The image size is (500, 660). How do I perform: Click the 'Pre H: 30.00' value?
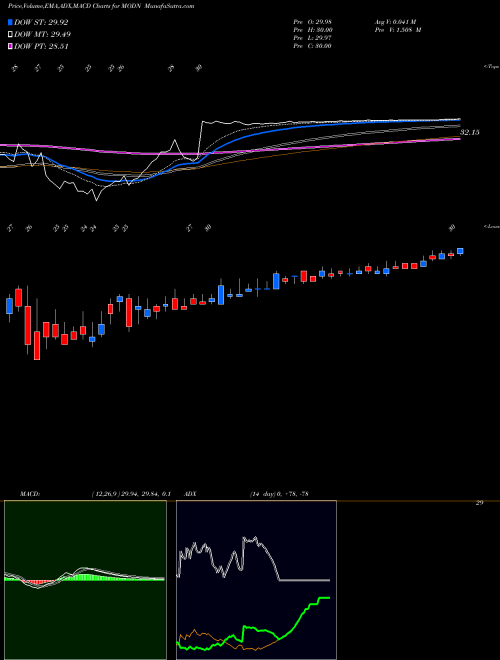tap(313, 30)
